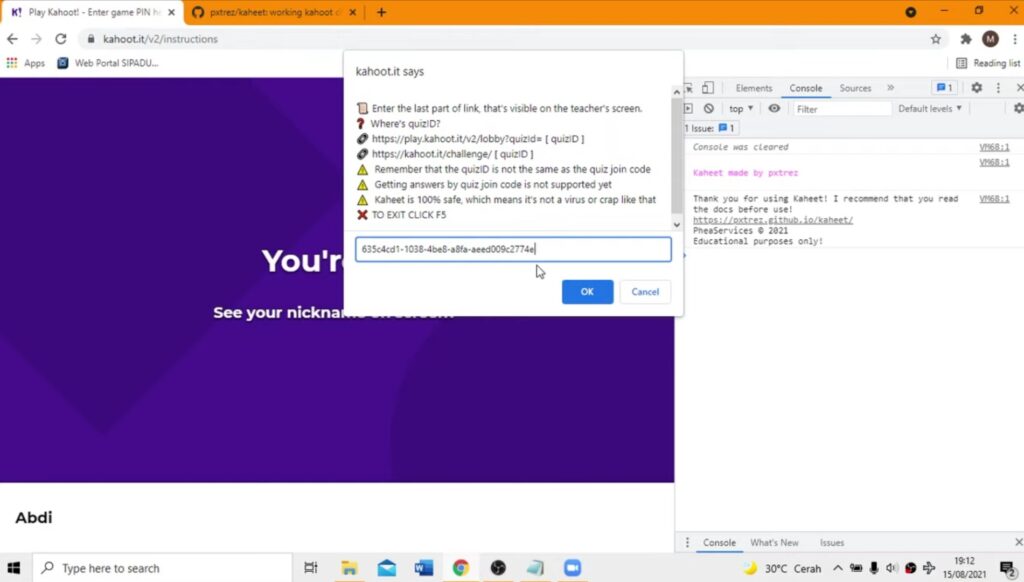Click the browser forward arrow
The width and height of the screenshot is (1024, 582).
(x=37, y=39)
